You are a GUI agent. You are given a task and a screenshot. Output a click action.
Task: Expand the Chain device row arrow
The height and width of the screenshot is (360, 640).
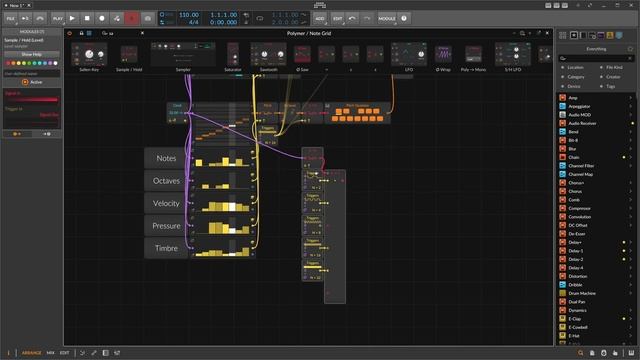coord(630,157)
